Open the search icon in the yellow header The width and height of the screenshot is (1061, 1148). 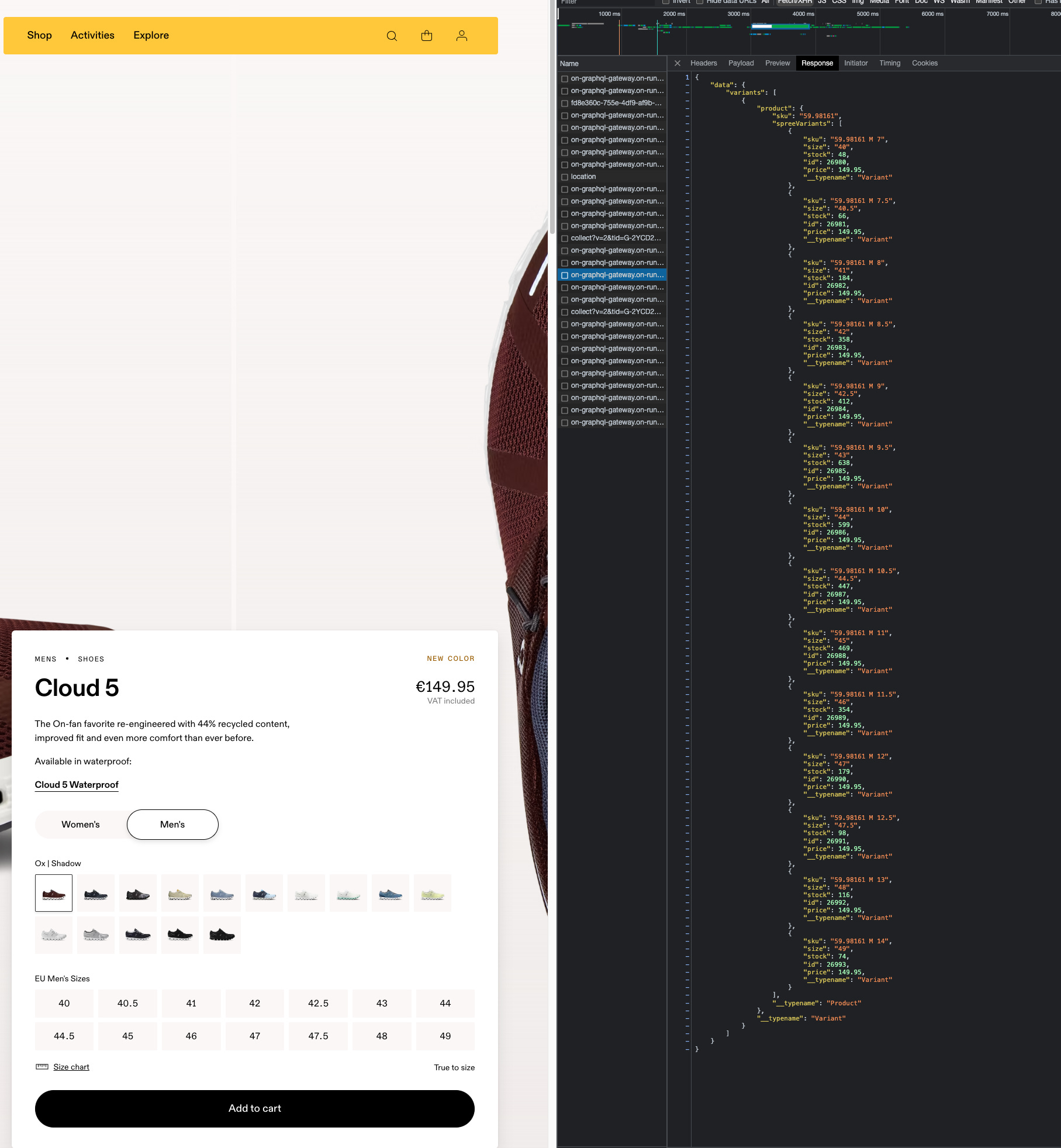tap(392, 36)
